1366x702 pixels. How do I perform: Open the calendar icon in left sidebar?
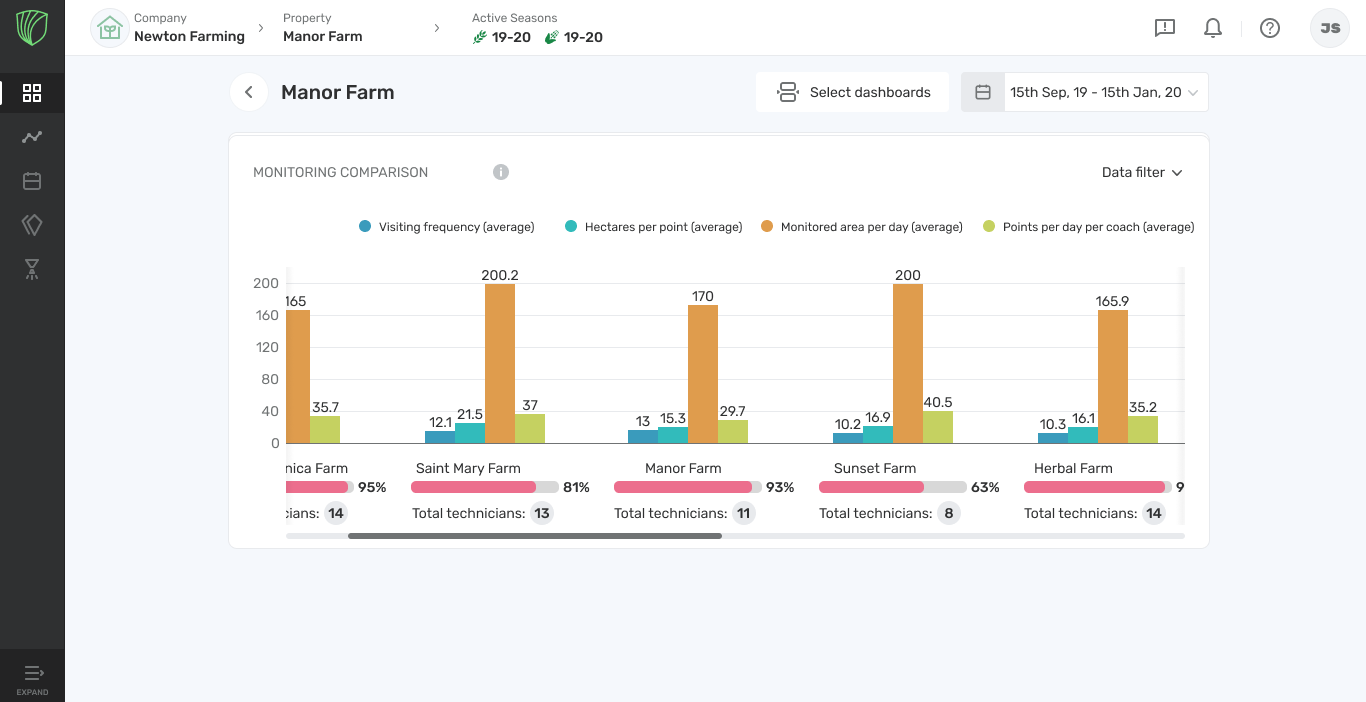pos(32,181)
